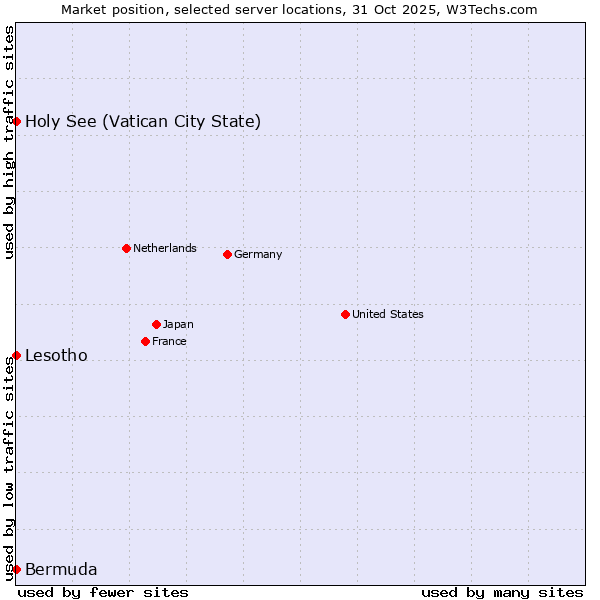This screenshot has width=600, height=600.
Task: Click the France red data point
Action: (x=145, y=341)
